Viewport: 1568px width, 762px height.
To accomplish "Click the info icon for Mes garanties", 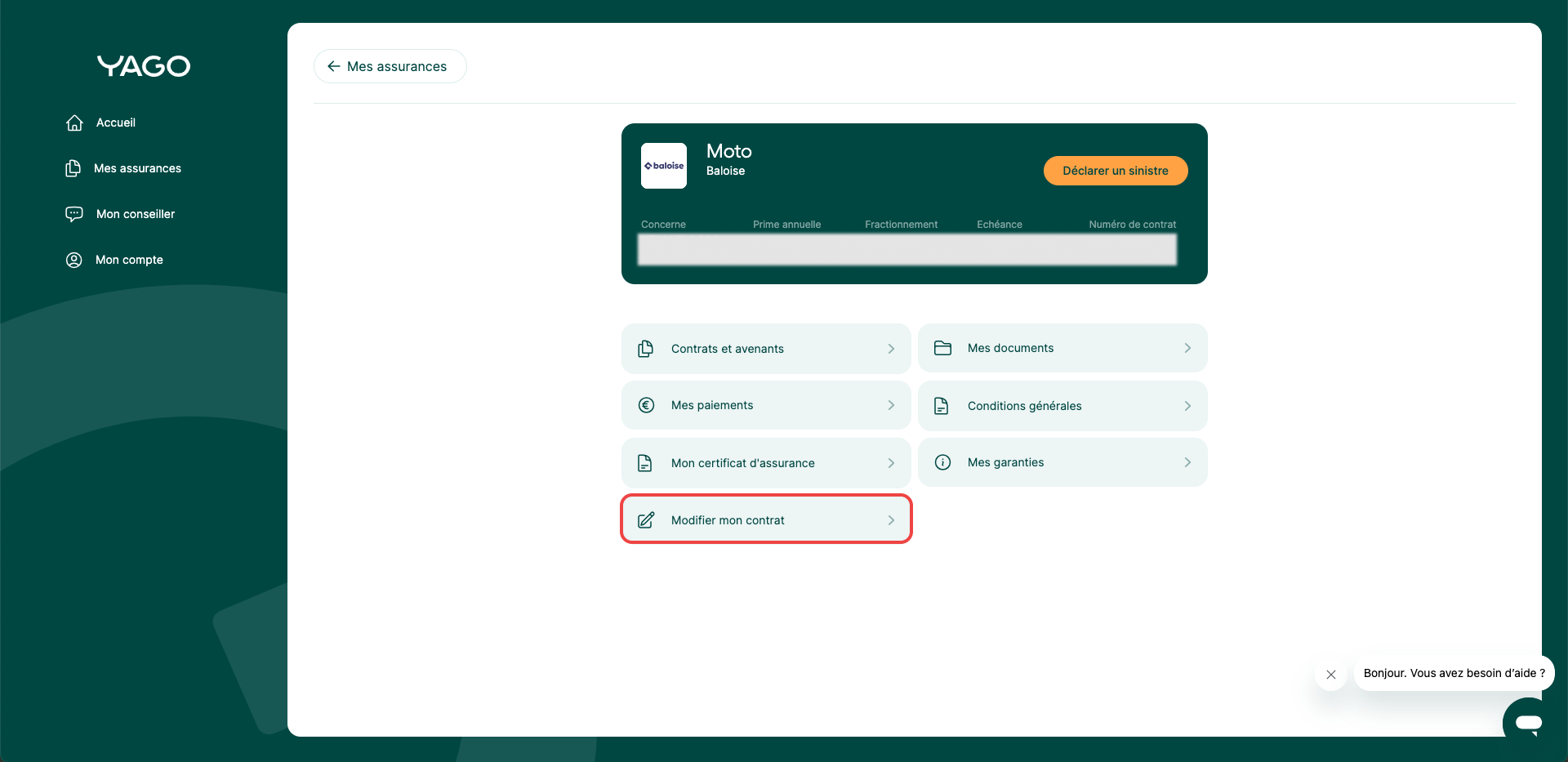I will point(942,462).
